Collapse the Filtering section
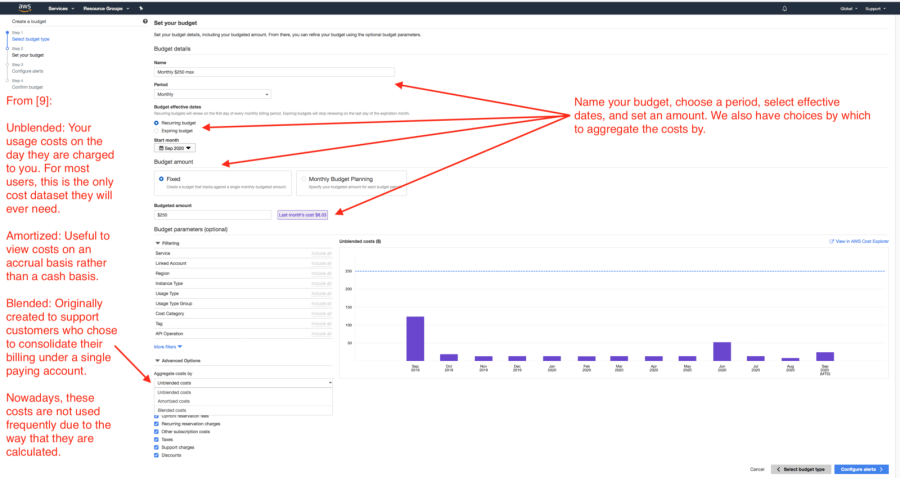This screenshot has height=478, width=900. [x=167, y=243]
